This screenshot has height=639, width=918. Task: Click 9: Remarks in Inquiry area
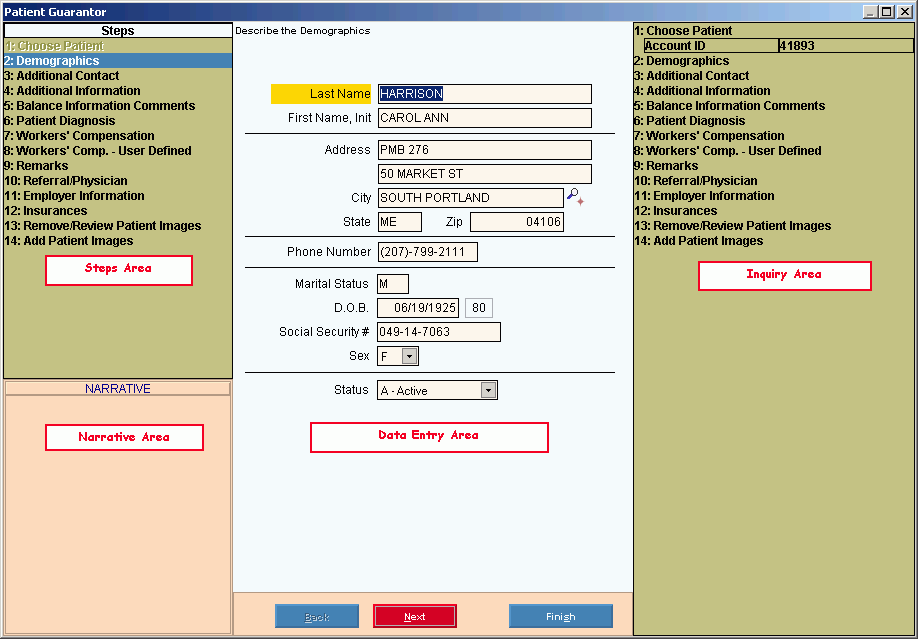(666, 166)
